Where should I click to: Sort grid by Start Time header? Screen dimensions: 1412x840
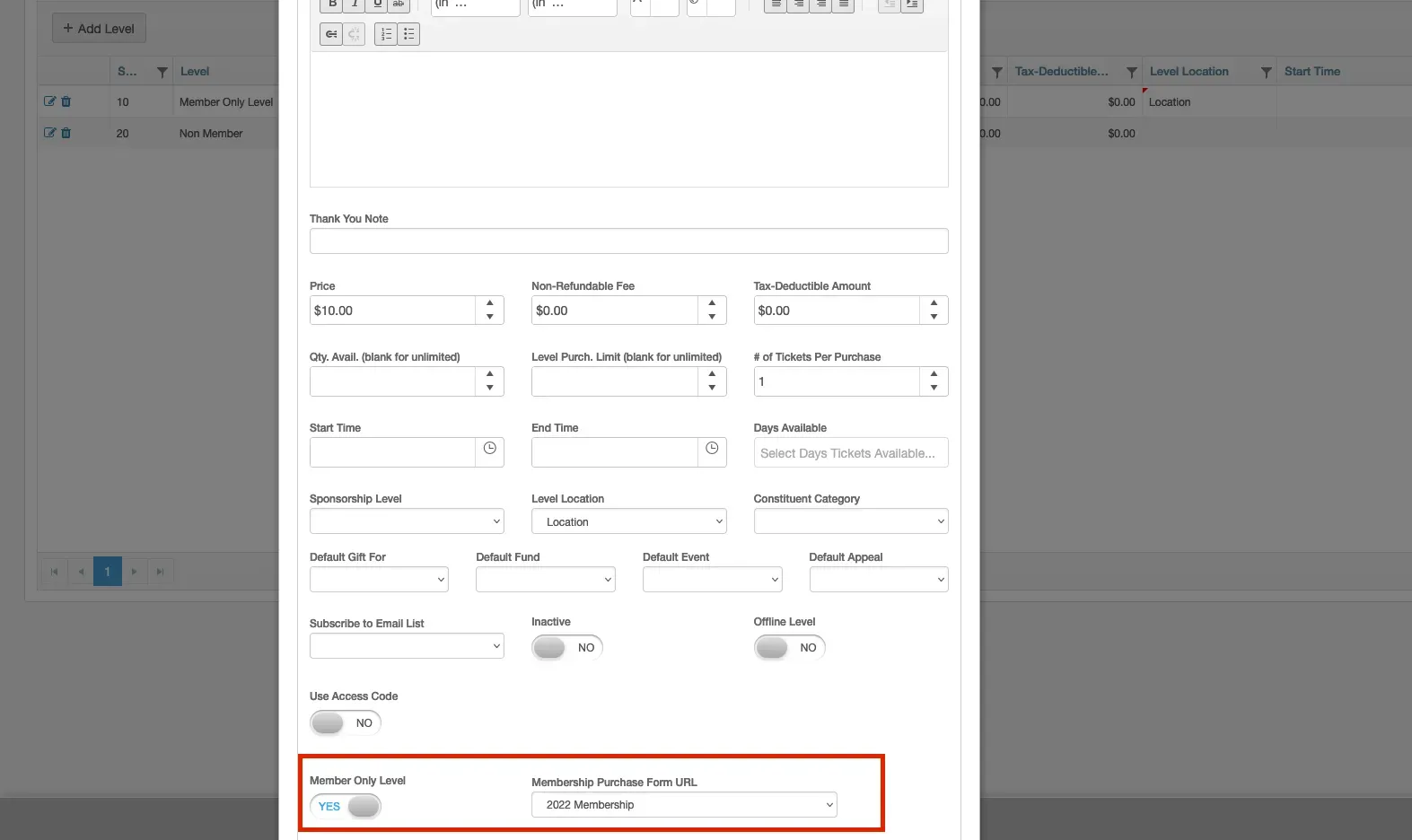(x=1311, y=72)
